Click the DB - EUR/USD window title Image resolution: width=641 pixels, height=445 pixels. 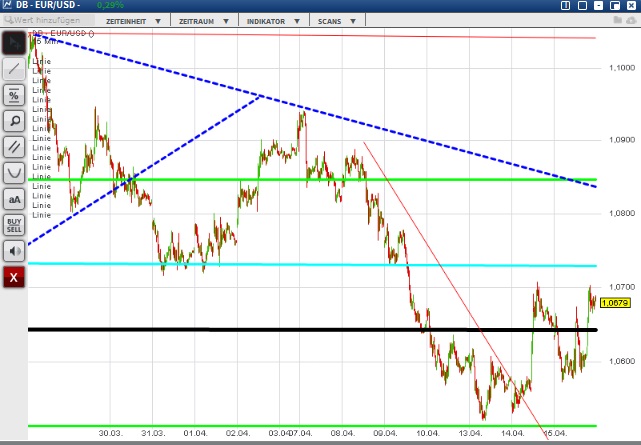tap(48, 5)
